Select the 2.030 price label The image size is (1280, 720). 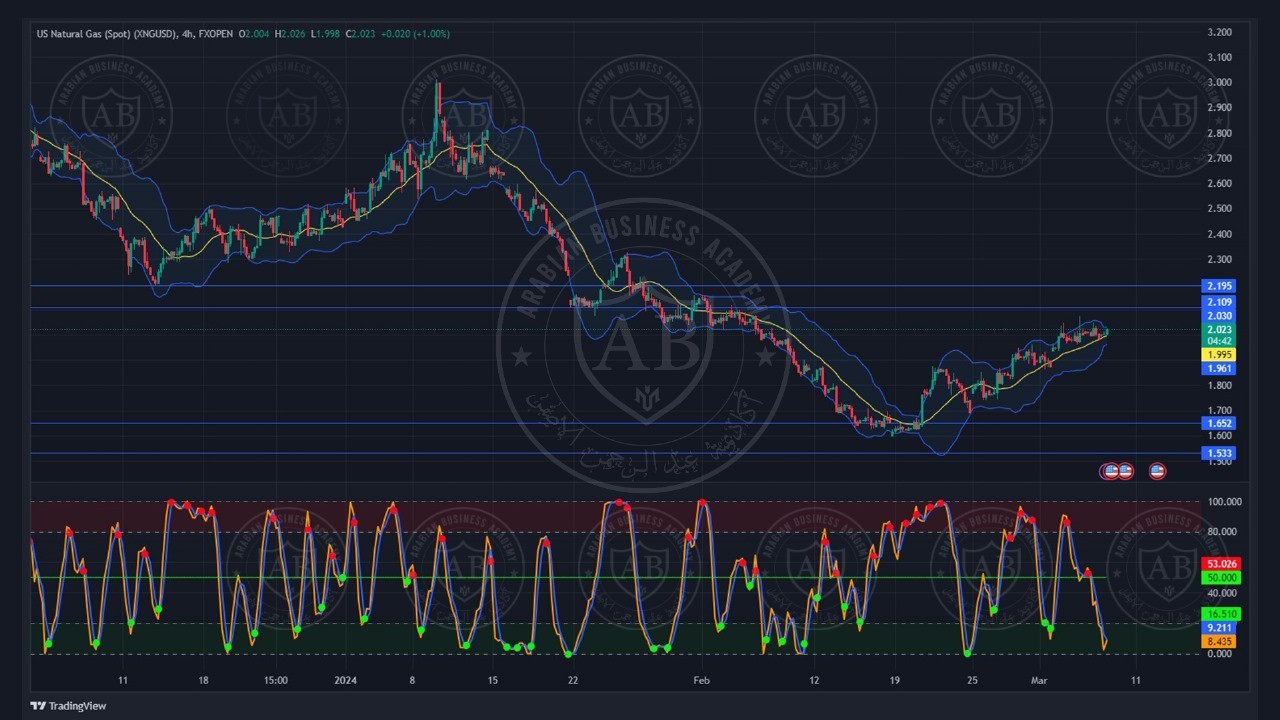pos(1220,316)
